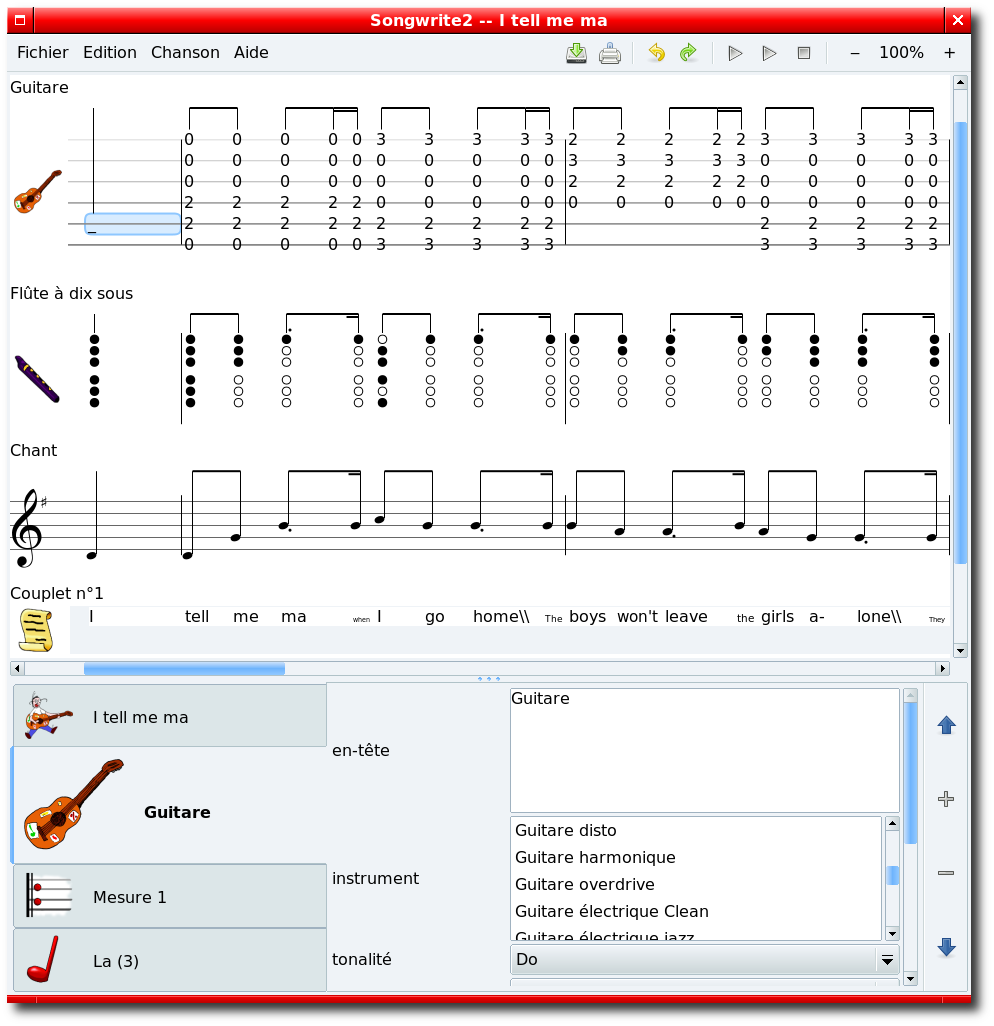Click the lyric word 'leave'
This screenshot has width=994, height=1026.
click(x=686, y=616)
